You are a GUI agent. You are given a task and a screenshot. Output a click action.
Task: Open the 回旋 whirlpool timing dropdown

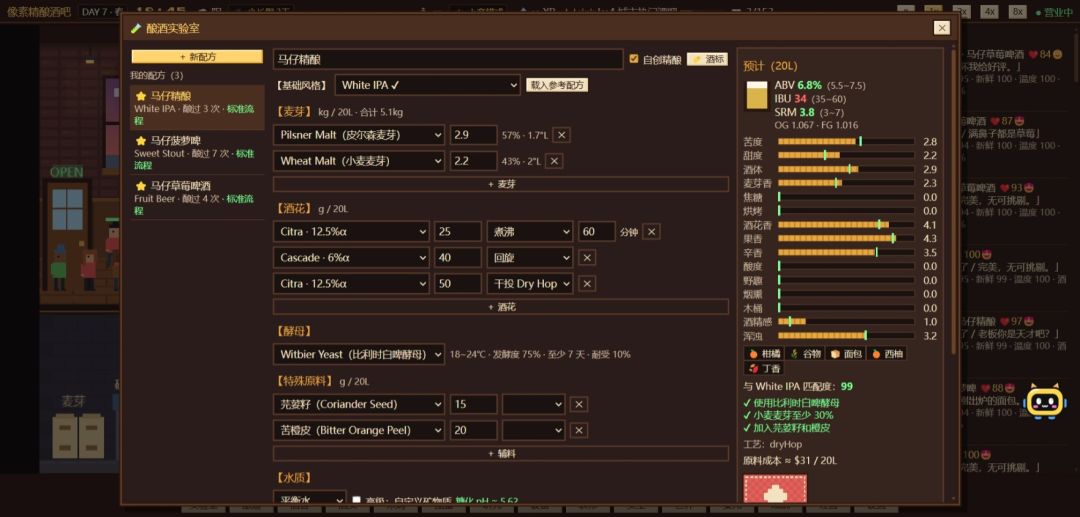[x=530, y=257]
